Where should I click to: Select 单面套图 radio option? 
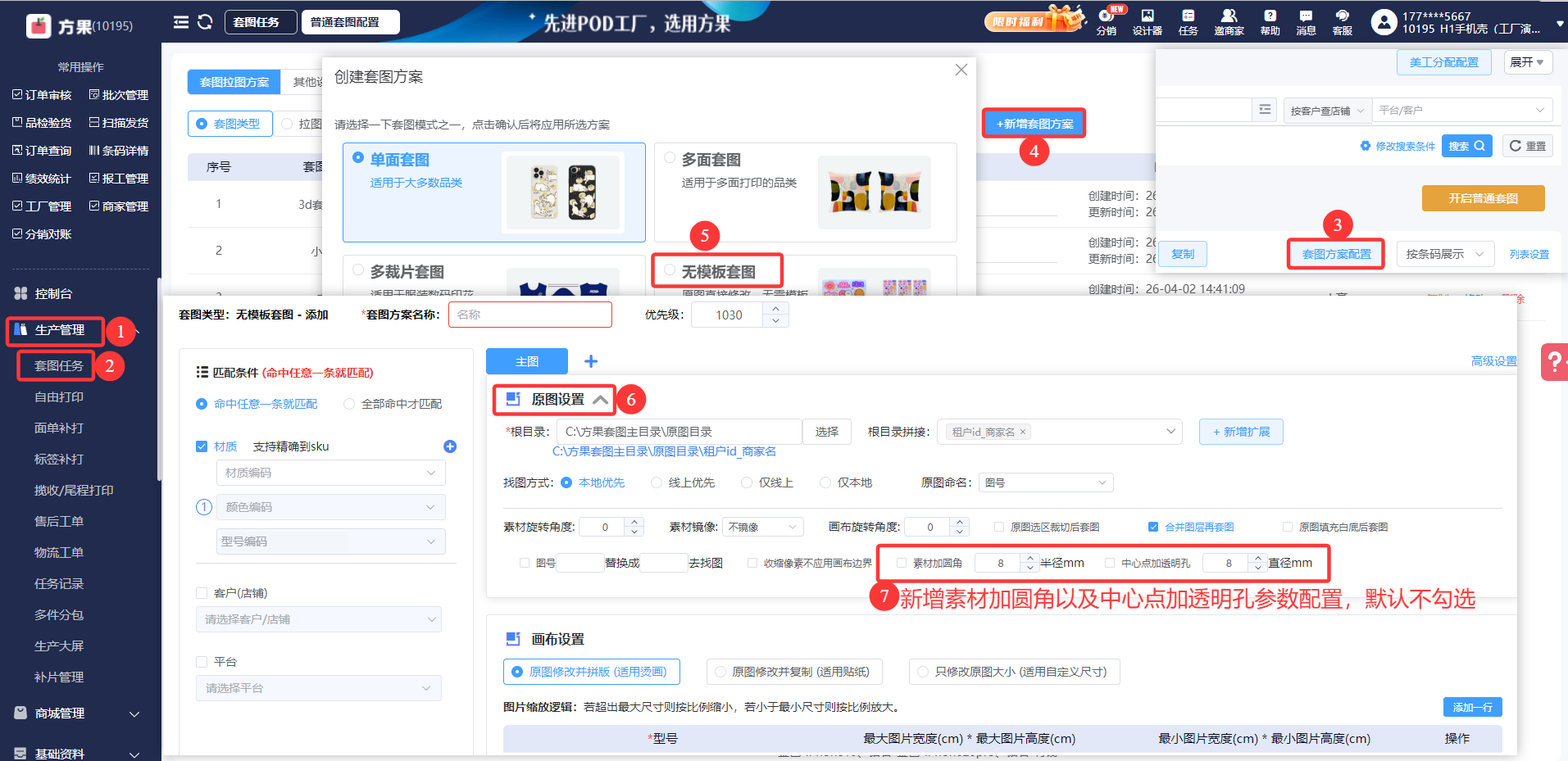(x=358, y=157)
